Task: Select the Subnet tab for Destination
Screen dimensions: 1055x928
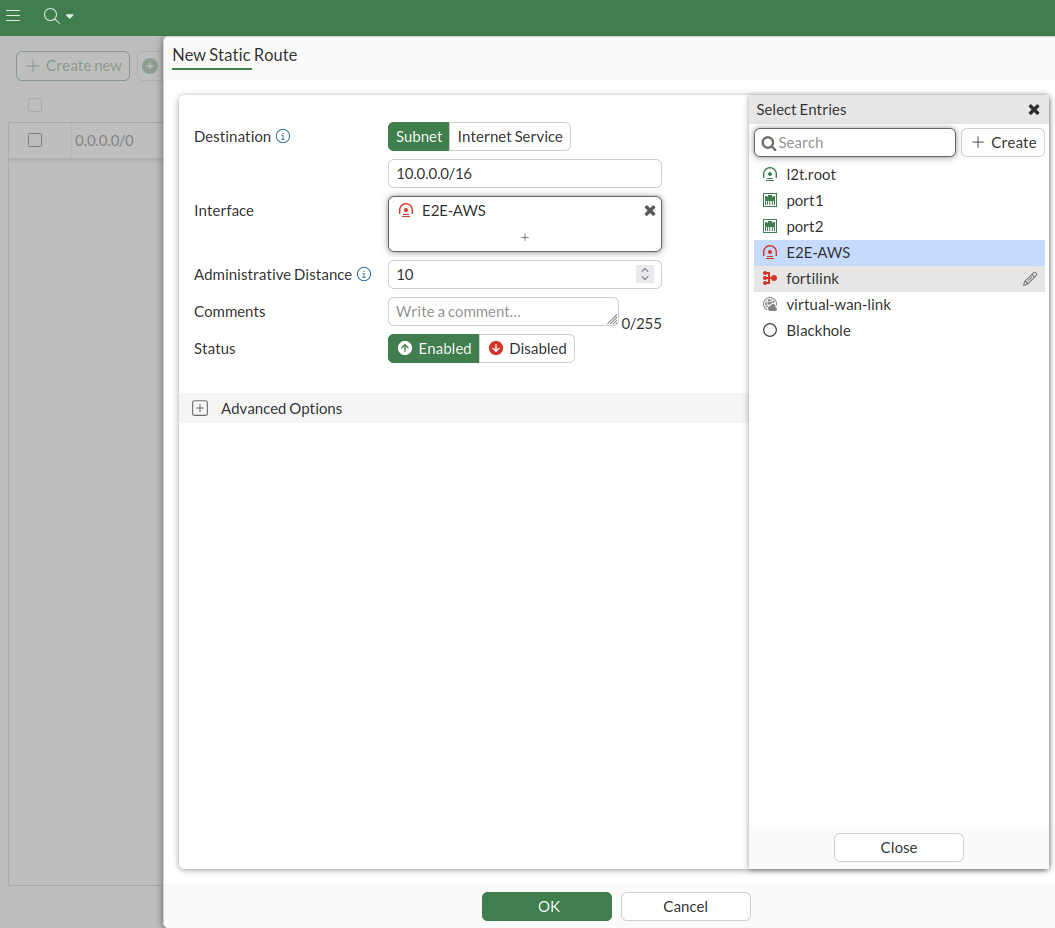Action: coord(418,136)
